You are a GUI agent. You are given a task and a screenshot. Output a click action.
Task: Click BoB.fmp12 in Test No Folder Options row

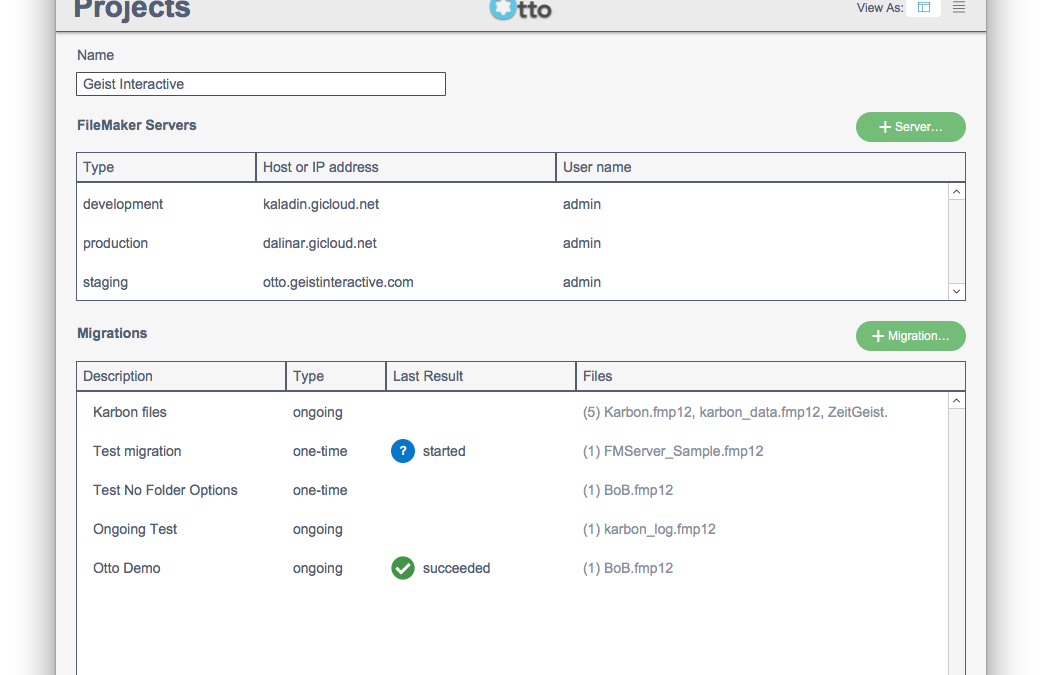point(628,490)
